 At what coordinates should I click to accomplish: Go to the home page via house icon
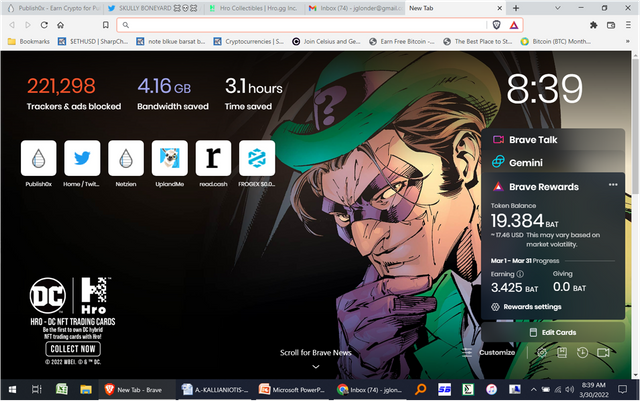click(60, 25)
